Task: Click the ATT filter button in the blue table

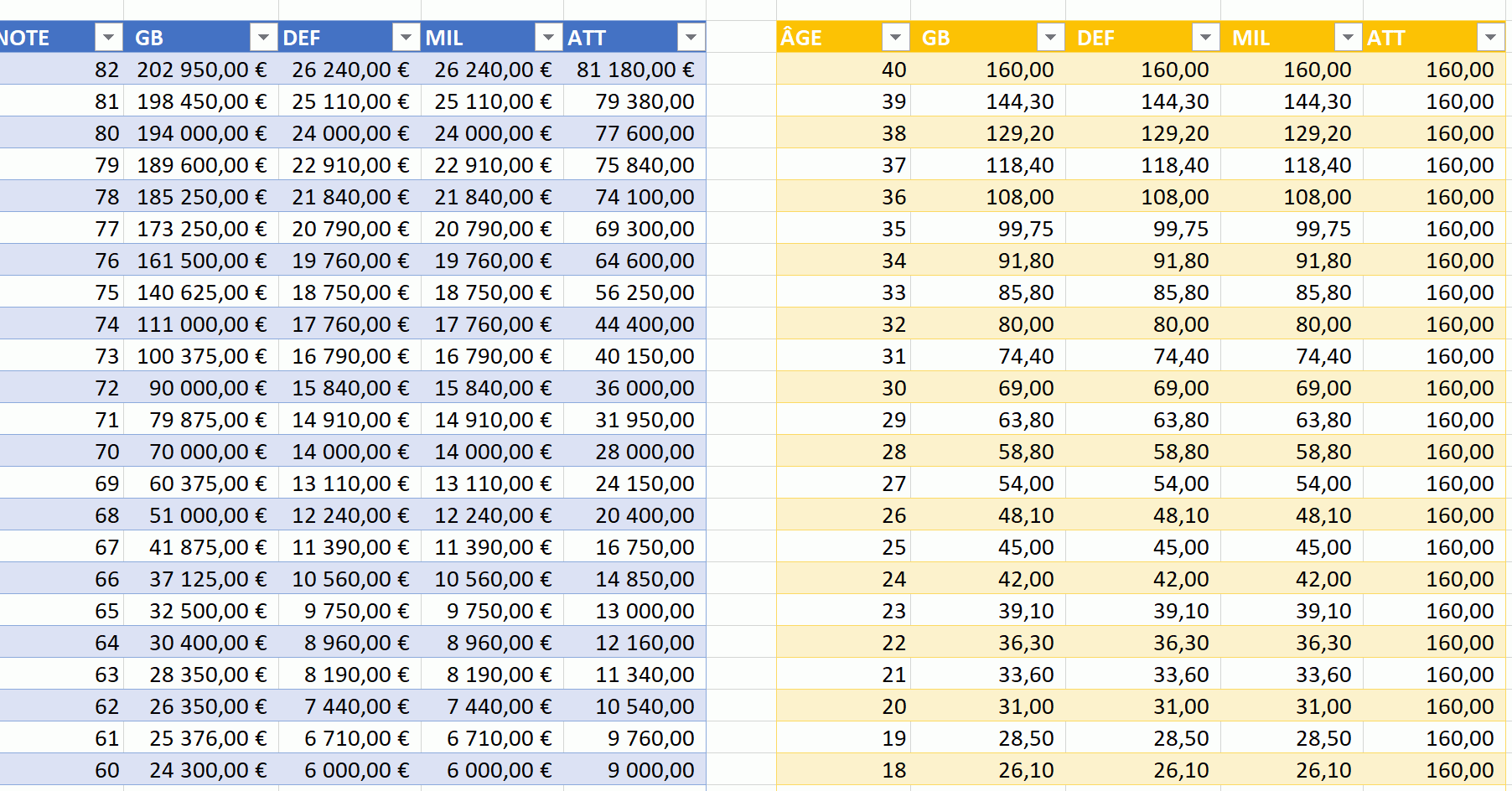Action: pyautogui.click(x=691, y=38)
